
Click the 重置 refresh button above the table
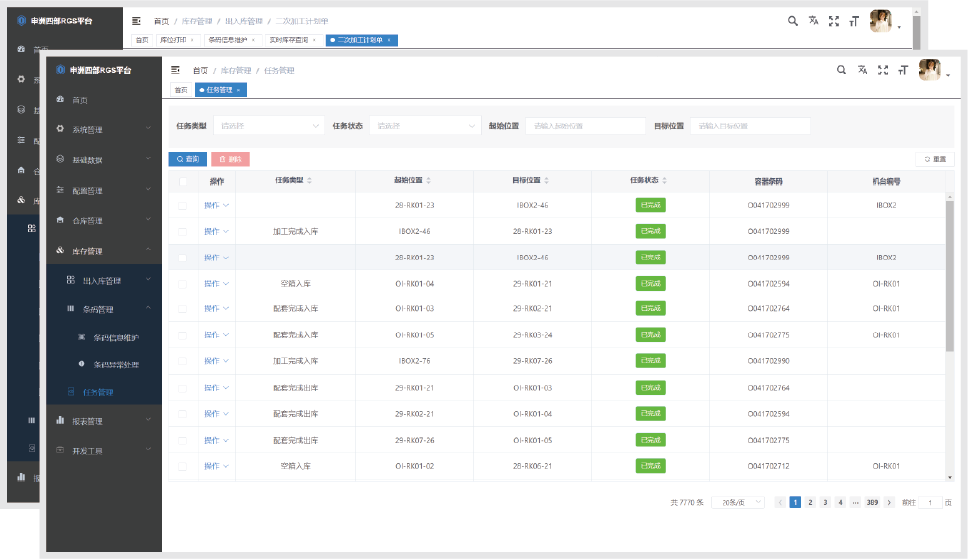click(x=935, y=159)
